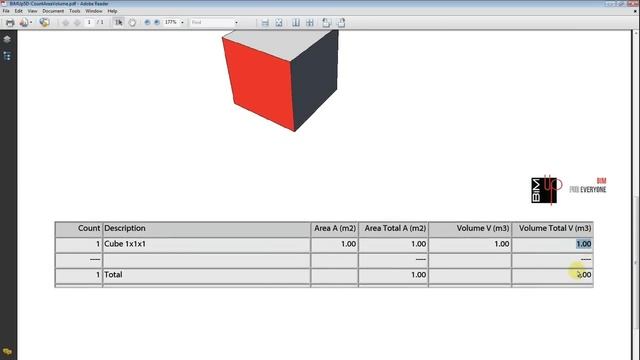This screenshot has width=640, height=360.
Task: Click the collaborate/email PDF icon
Action: point(24,22)
